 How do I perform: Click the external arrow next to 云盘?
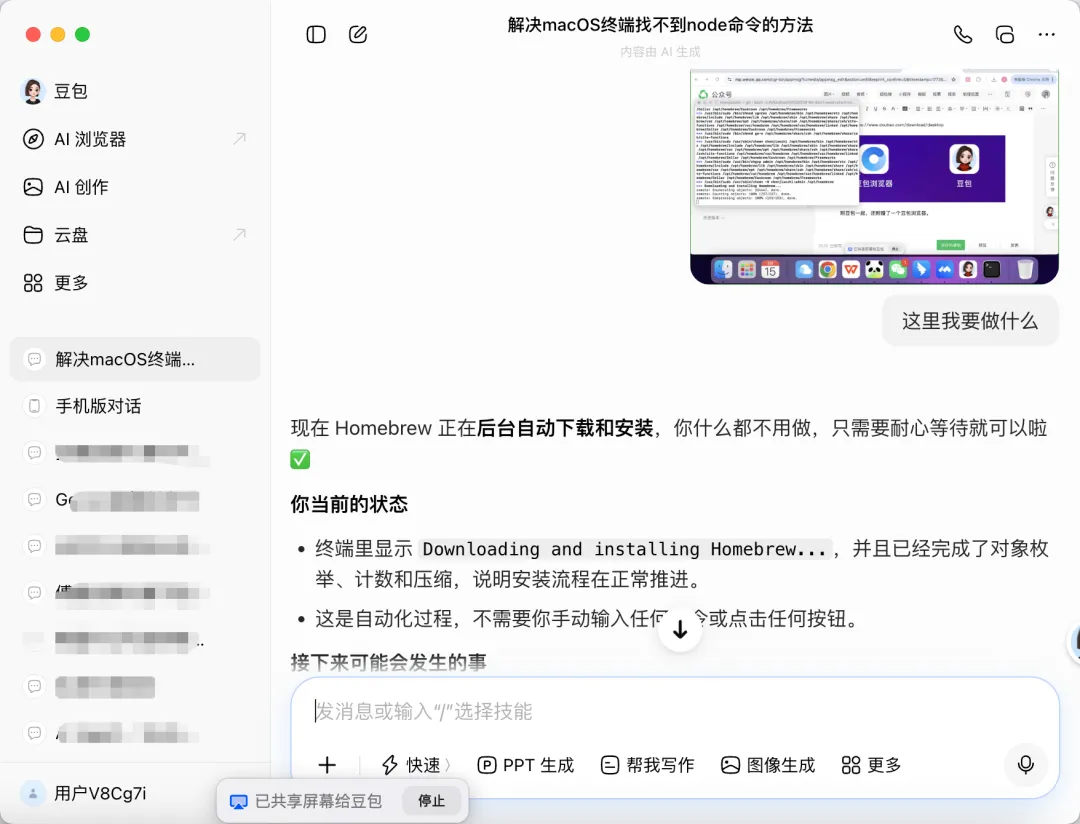(239, 235)
